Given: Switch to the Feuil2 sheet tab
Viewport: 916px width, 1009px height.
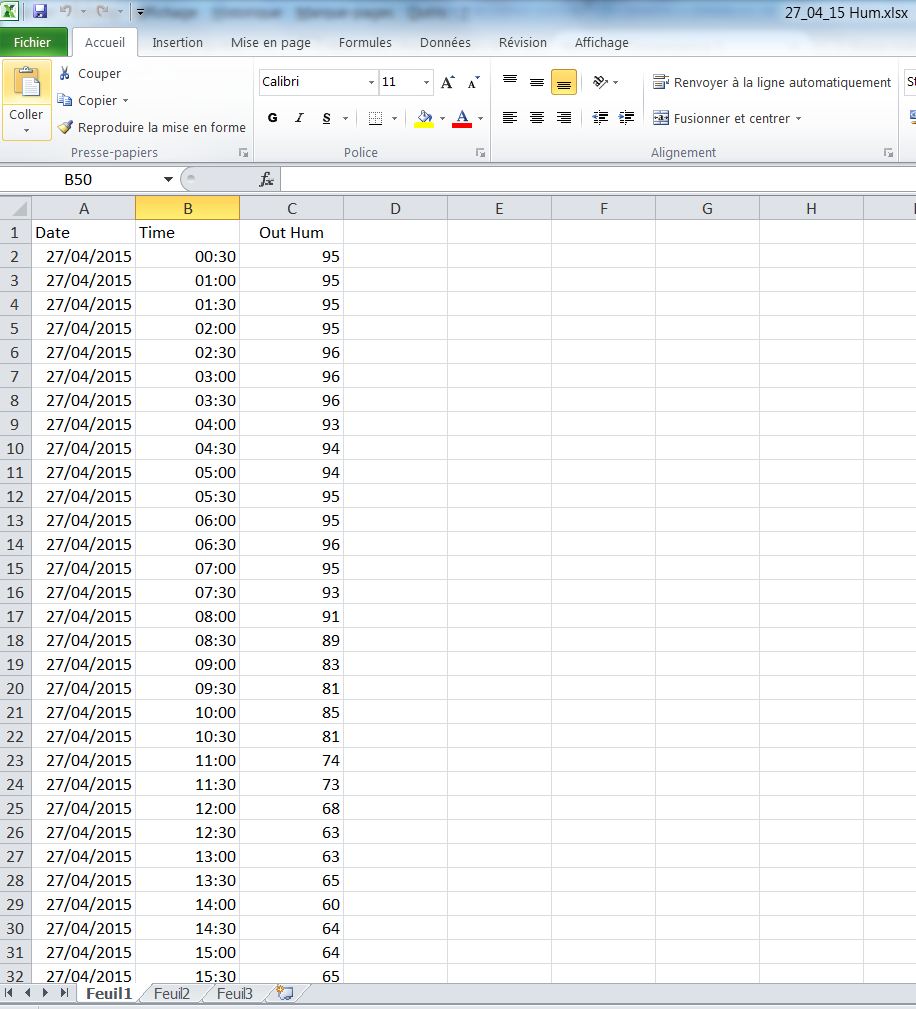Looking at the screenshot, I should point(172,993).
